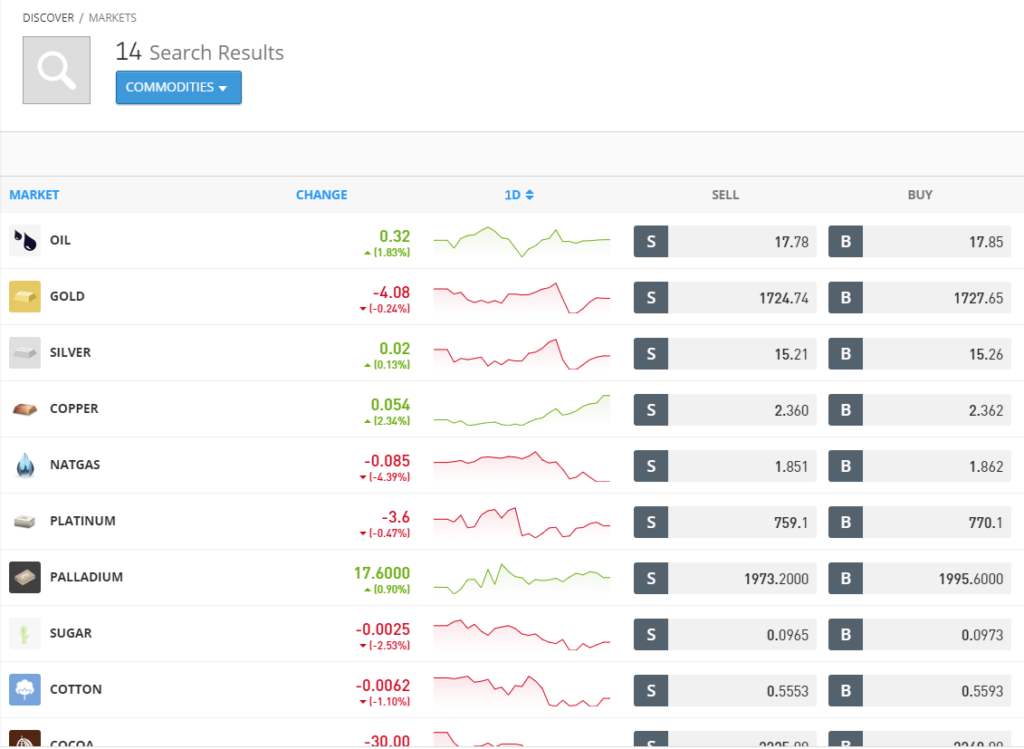Click the magnifying glass search icon
1024x749 pixels.
(57, 70)
